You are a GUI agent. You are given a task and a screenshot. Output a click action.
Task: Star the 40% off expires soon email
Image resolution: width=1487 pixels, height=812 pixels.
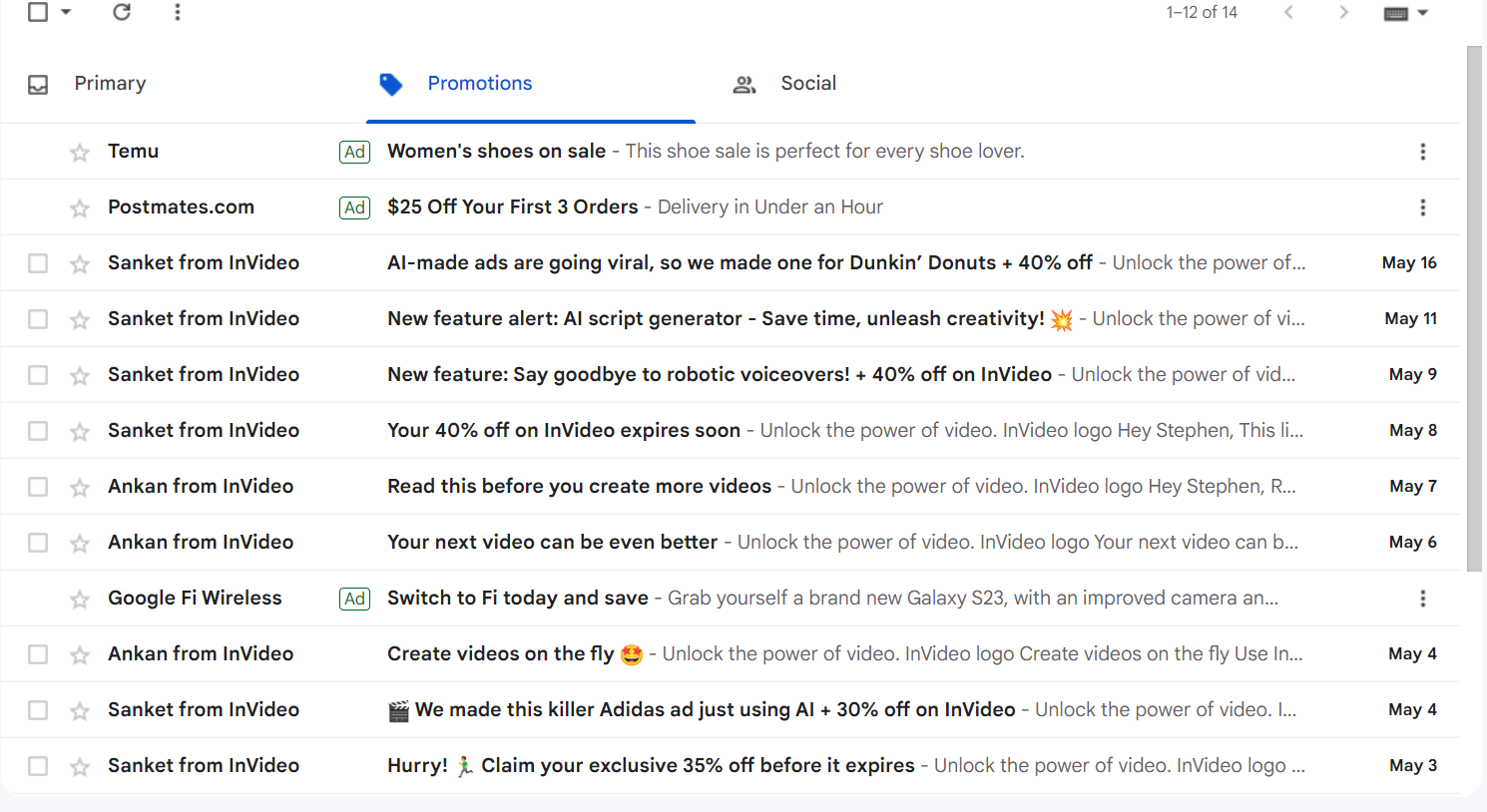click(80, 431)
